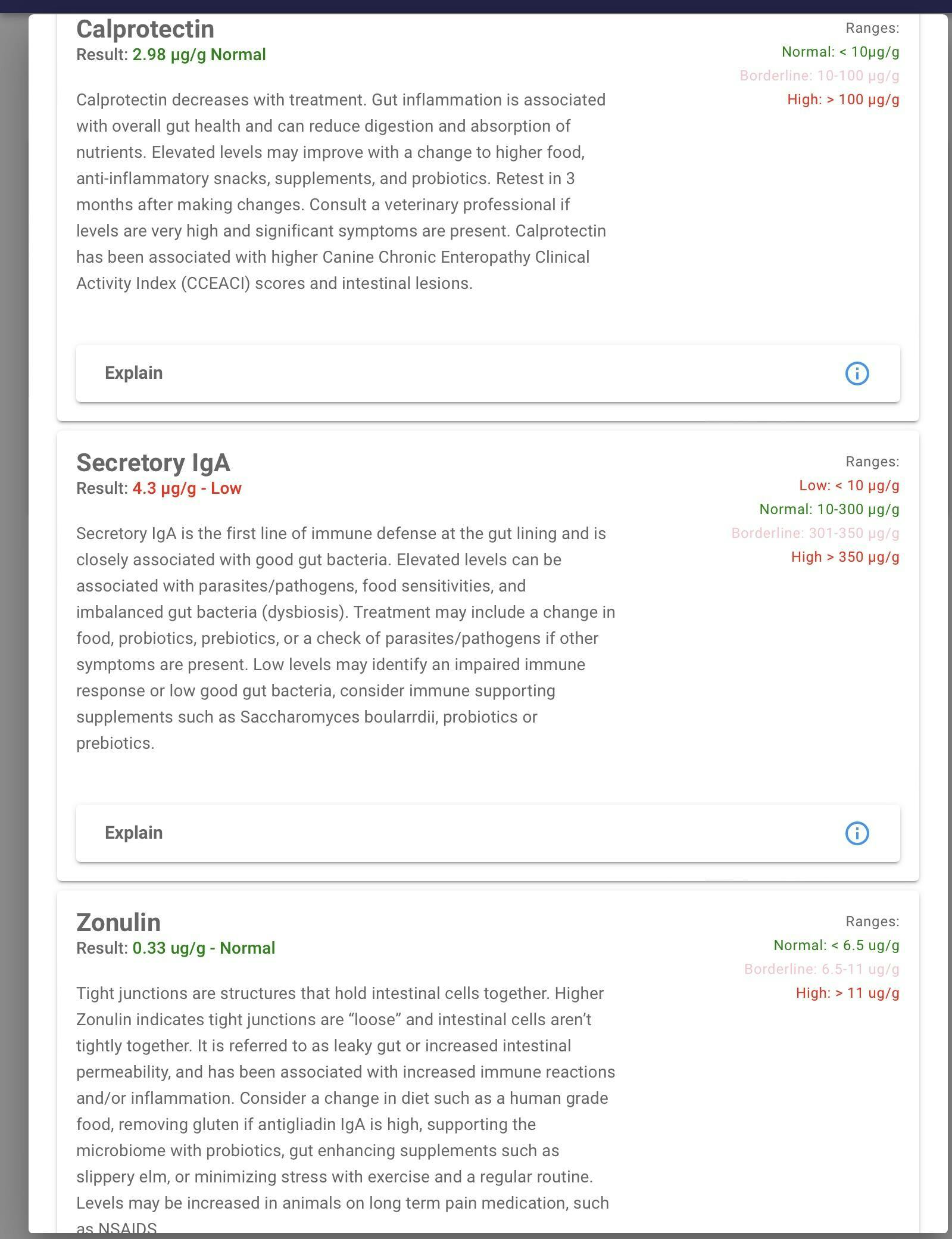Image resolution: width=952 pixels, height=1239 pixels.
Task: Click Zonulin's Normal: < 6.5 ug/g range
Action: click(836, 945)
